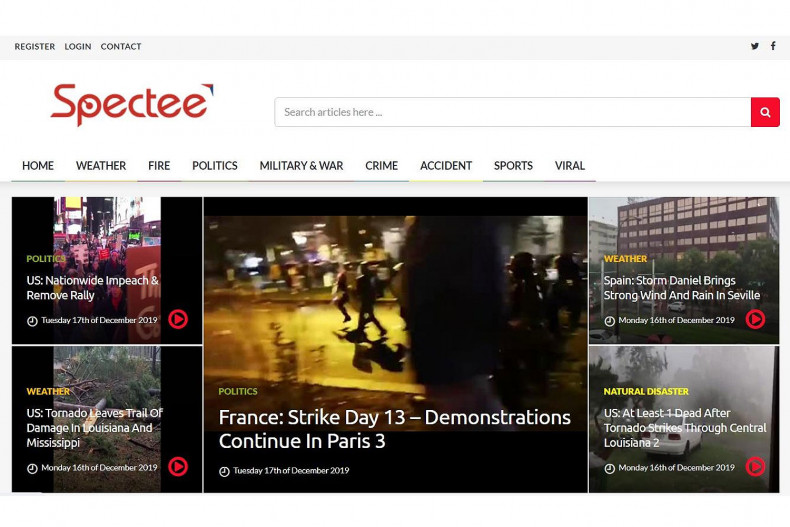This screenshot has width=790, height=527.
Task: Open the France Strike Day 13 headline
Action: (x=394, y=428)
